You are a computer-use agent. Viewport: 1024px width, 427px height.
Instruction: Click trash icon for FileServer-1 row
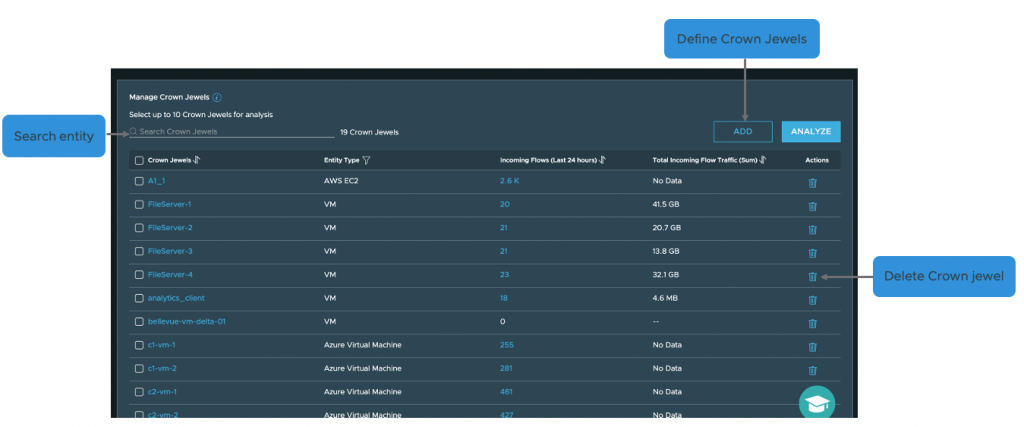coord(812,206)
